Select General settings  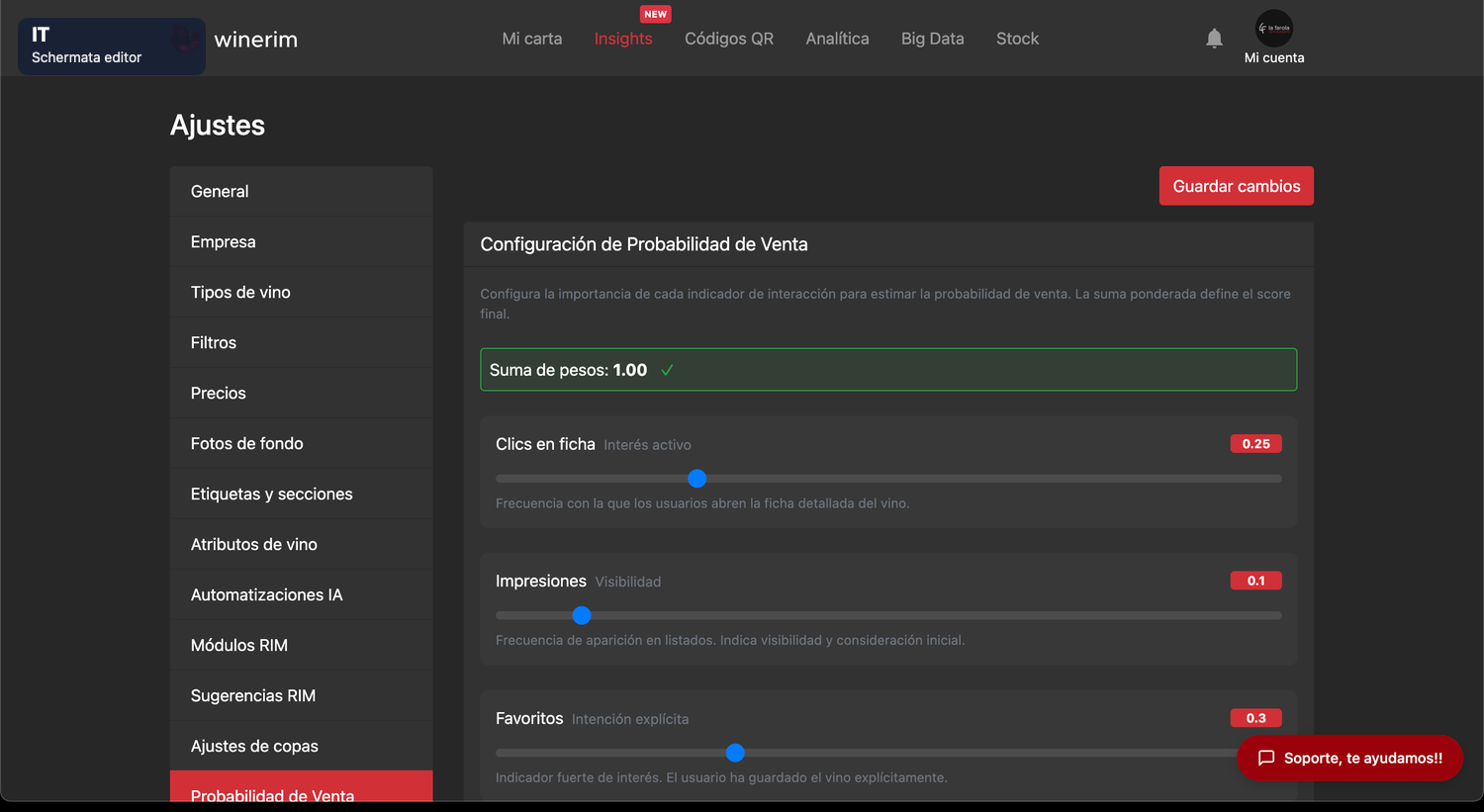(301, 191)
